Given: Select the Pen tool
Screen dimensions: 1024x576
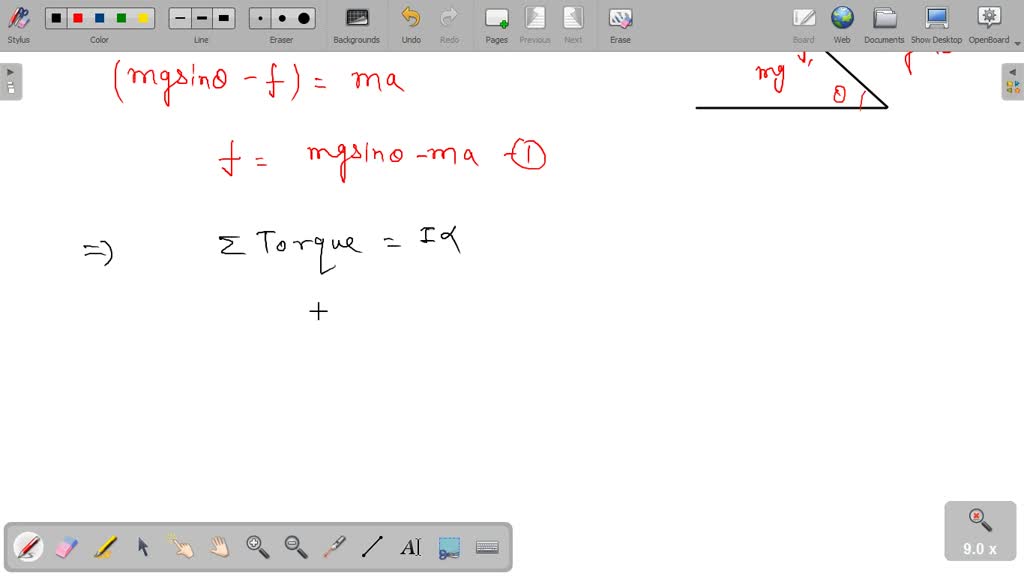Looking at the screenshot, I should (x=27, y=547).
